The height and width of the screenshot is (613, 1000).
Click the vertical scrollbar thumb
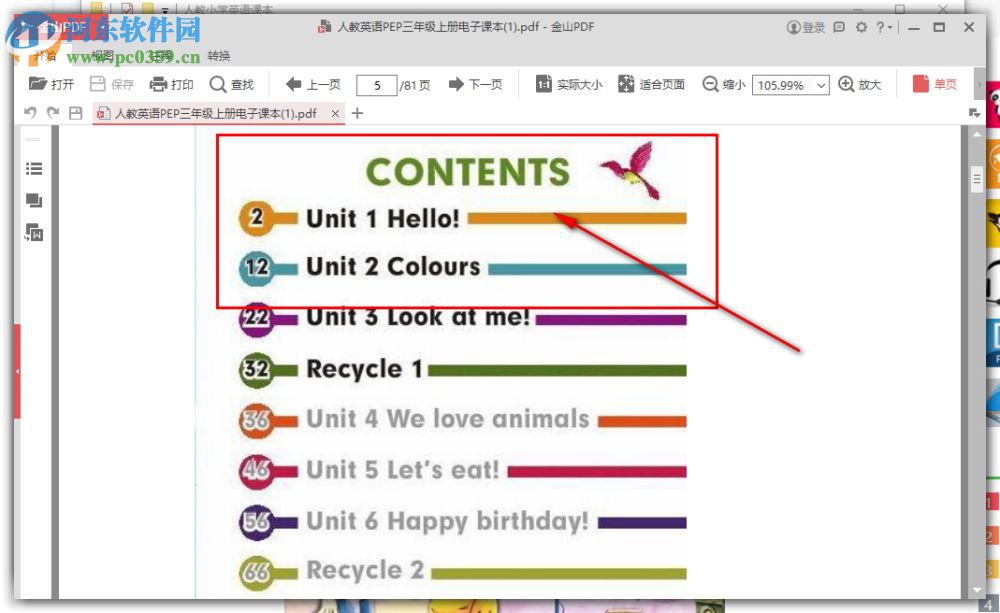click(976, 179)
